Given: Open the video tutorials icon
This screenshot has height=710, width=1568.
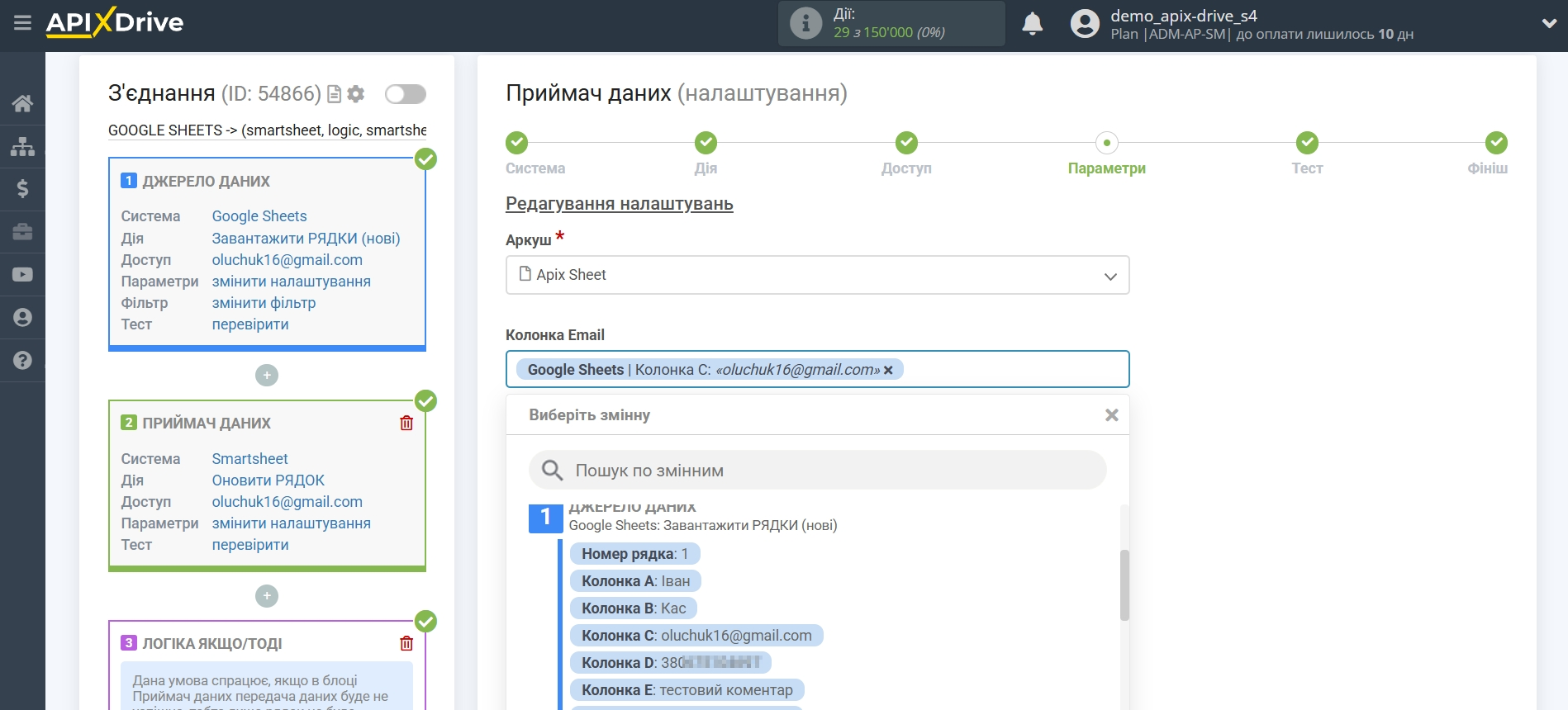Looking at the screenshot, I should 22,275.
